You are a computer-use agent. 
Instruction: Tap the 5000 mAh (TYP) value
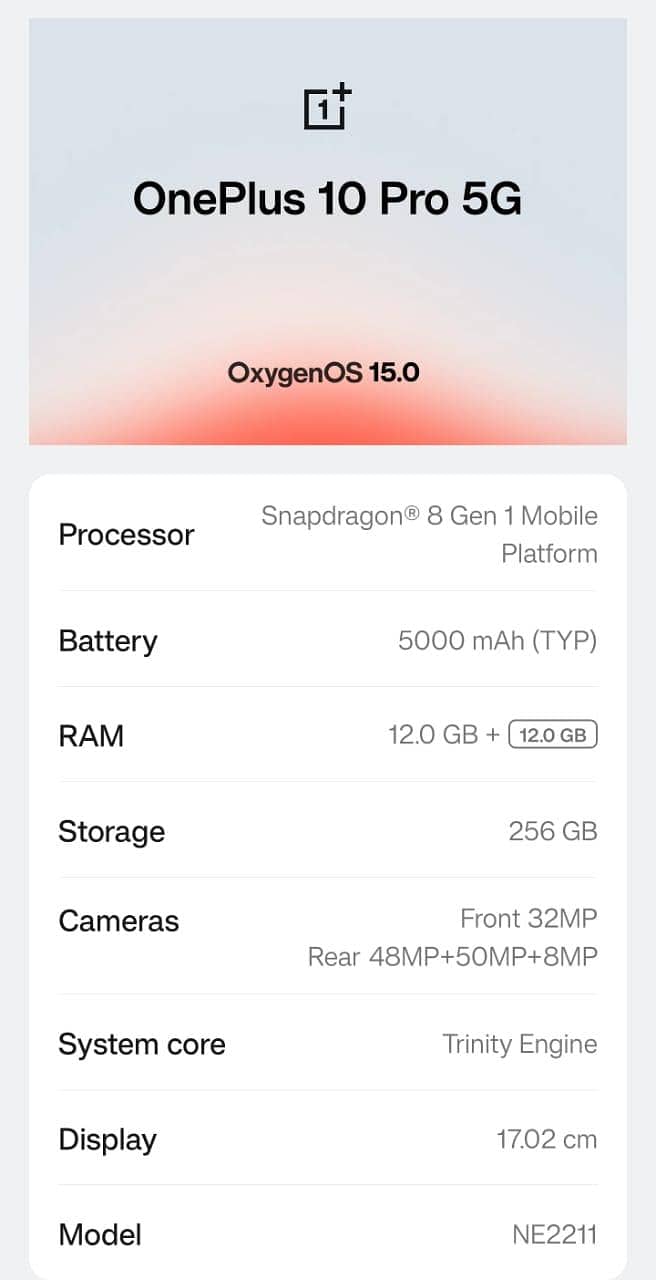coord(497,640)
